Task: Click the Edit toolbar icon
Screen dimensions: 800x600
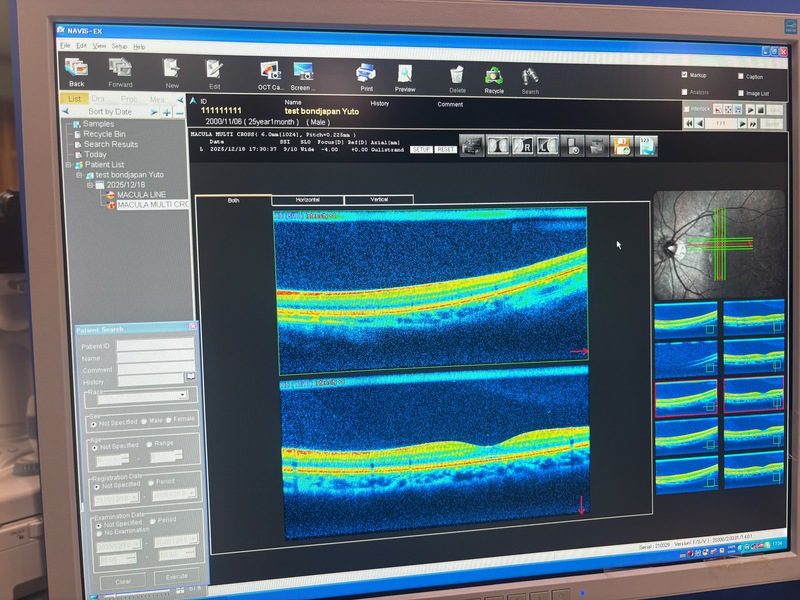Action: click(214, 70)
